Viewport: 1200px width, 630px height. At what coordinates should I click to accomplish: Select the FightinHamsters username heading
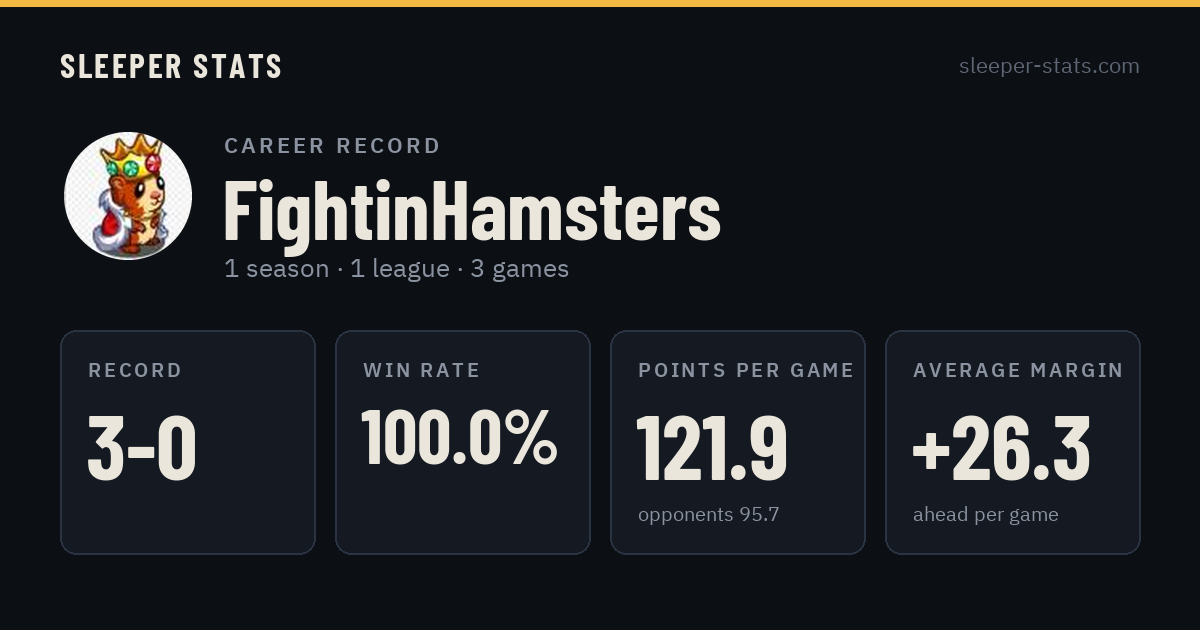[472, 210]
